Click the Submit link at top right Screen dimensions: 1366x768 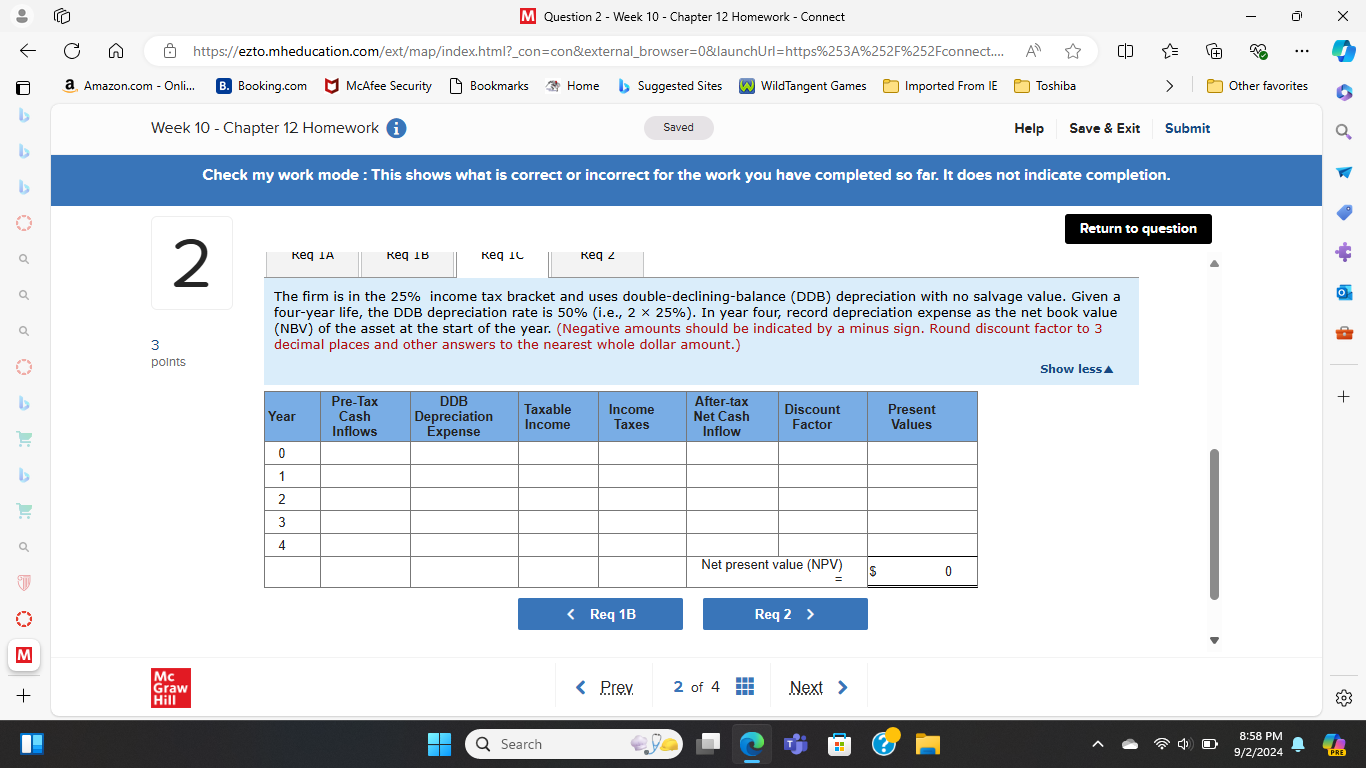click(x=1187, y=128)
